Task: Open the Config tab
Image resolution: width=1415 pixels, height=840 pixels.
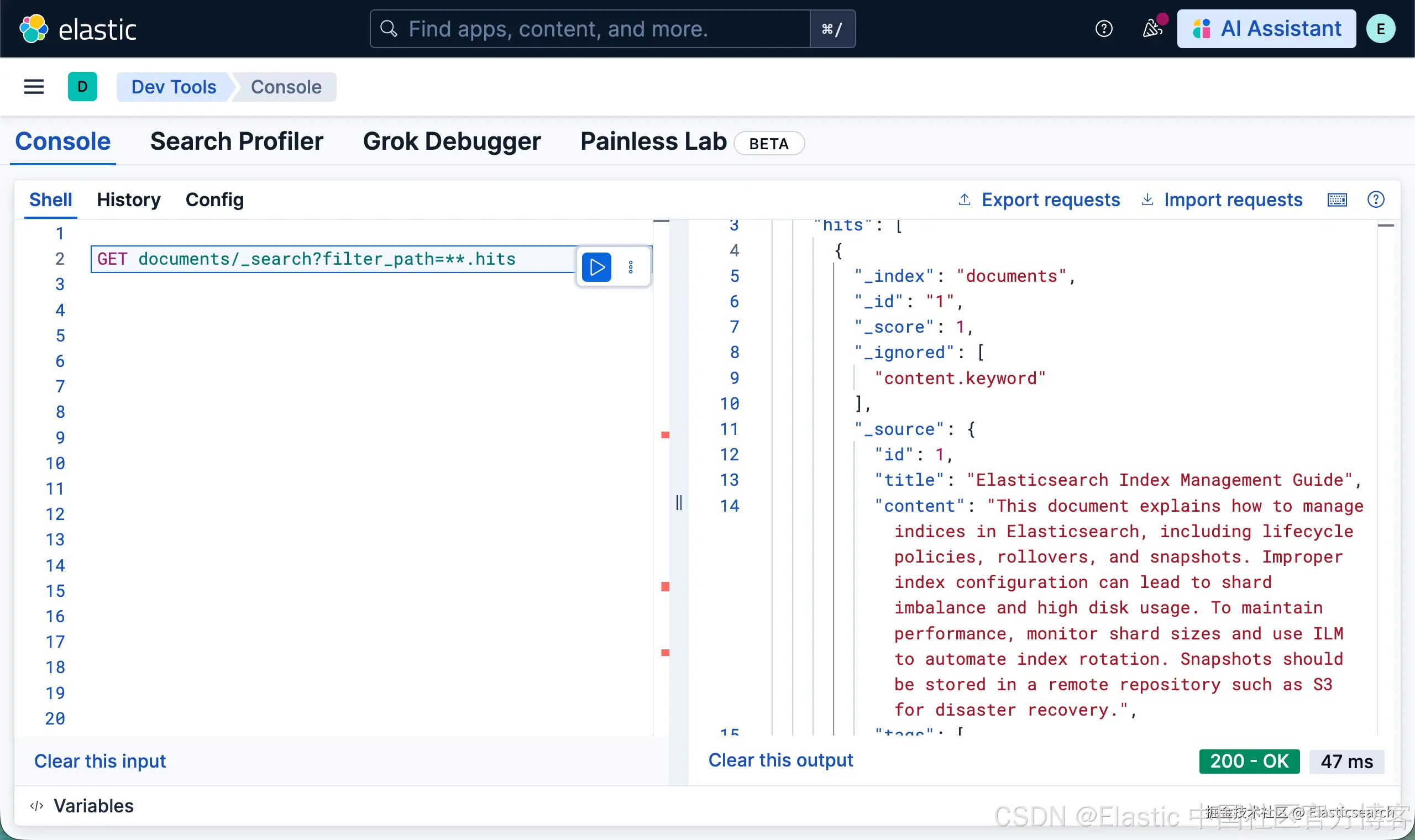Action: pyautogui.click(x=214, y=200)
